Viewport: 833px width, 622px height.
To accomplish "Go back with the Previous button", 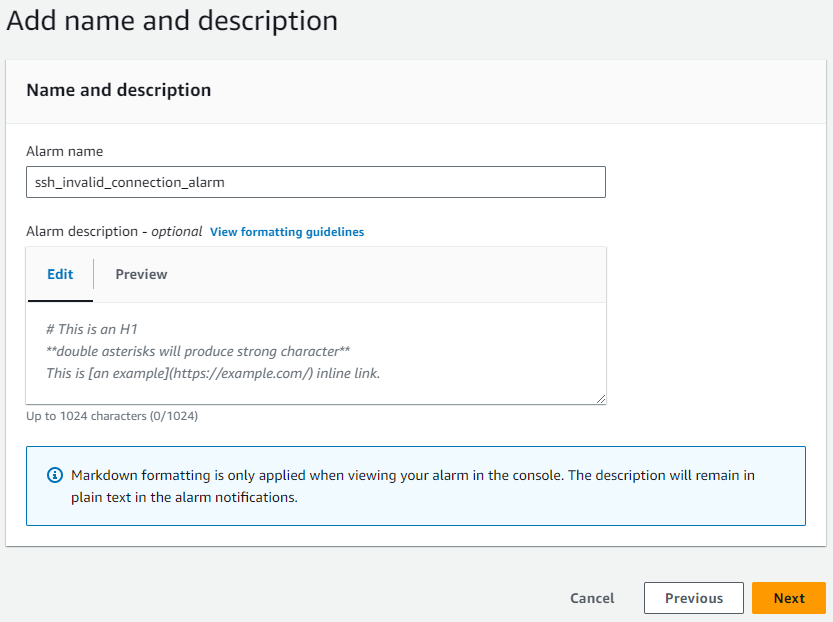I will [x=694, y=598].
